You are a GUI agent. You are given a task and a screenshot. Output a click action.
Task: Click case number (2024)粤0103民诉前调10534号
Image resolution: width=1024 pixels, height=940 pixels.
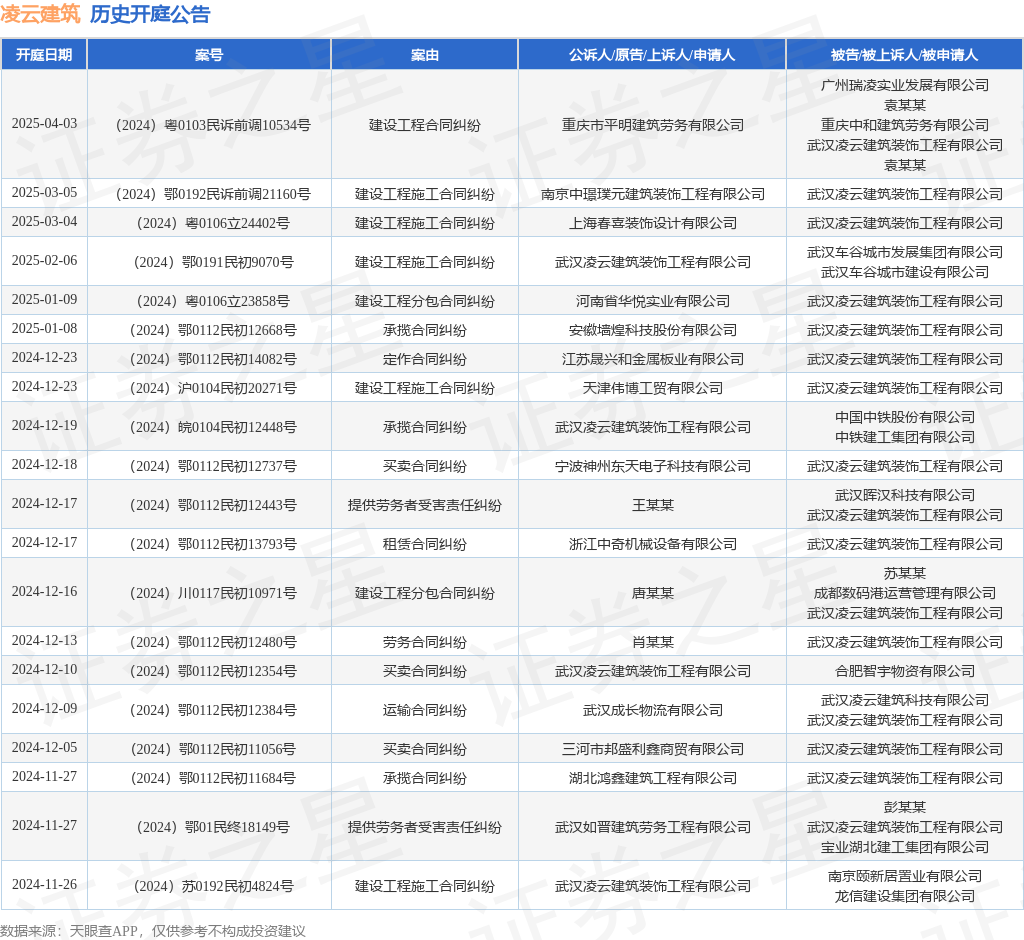[209, 125]
